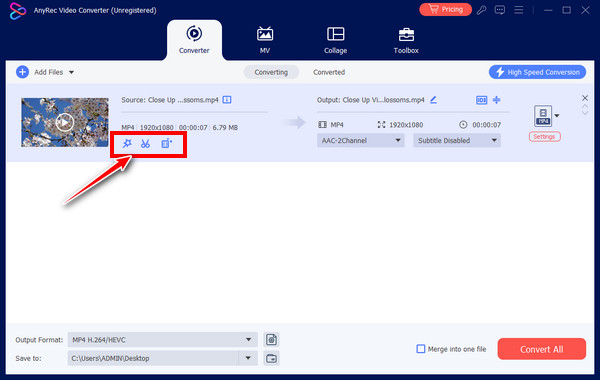Open the Enhance Video tool icon

[166, 144]
